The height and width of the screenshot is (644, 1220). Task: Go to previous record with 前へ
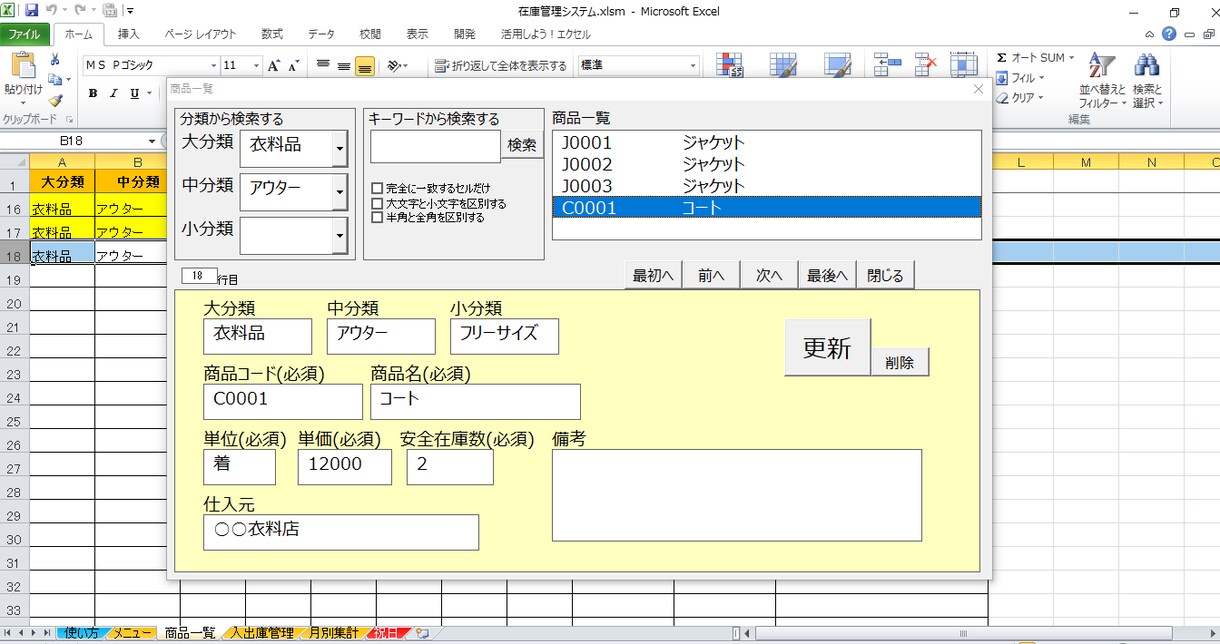coord(711,276)
